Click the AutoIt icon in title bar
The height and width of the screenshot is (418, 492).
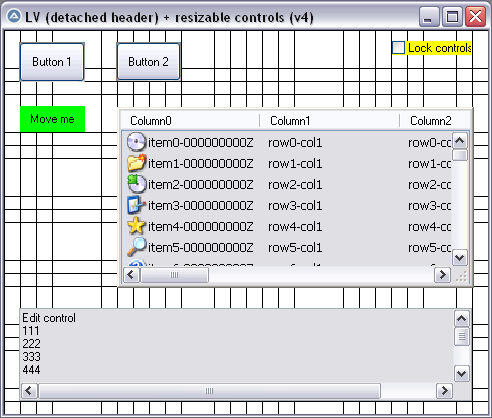14,16
